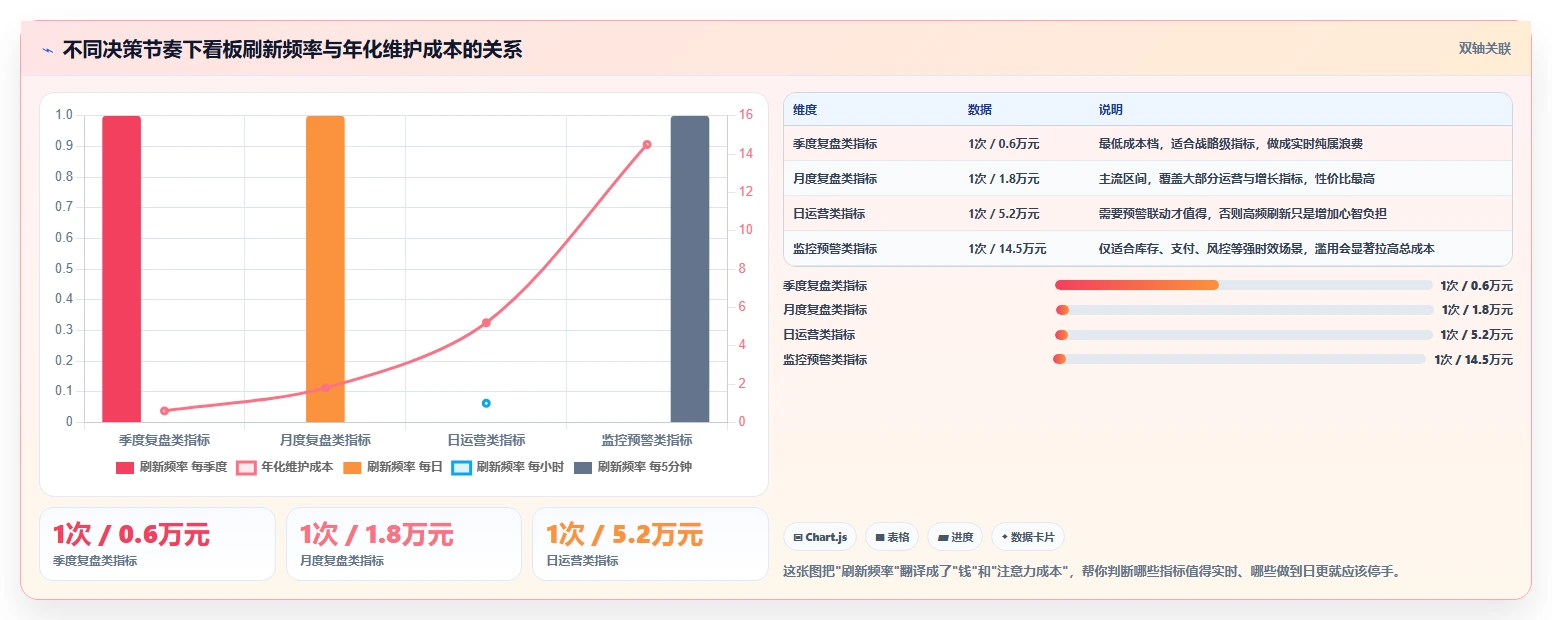Click the red 季度复盘类指标 bar
Viewport: 1552px width, 620px height.
pos(122,269)
